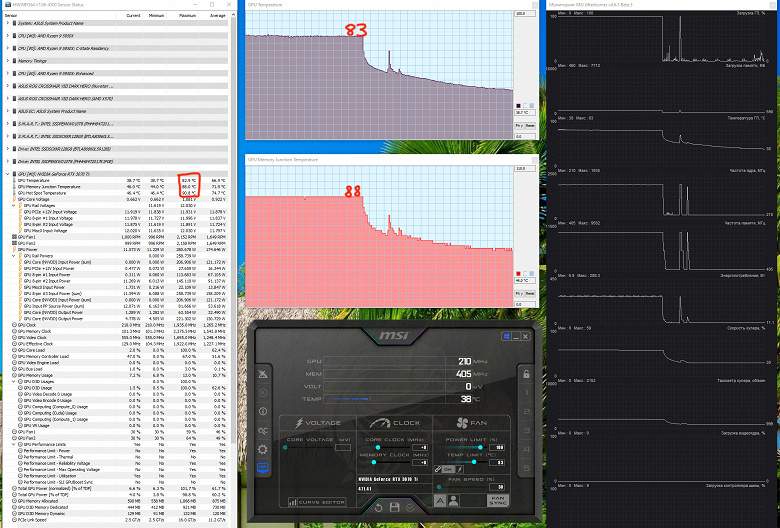Toggle the power and temp limit link icon

point(438,469)
